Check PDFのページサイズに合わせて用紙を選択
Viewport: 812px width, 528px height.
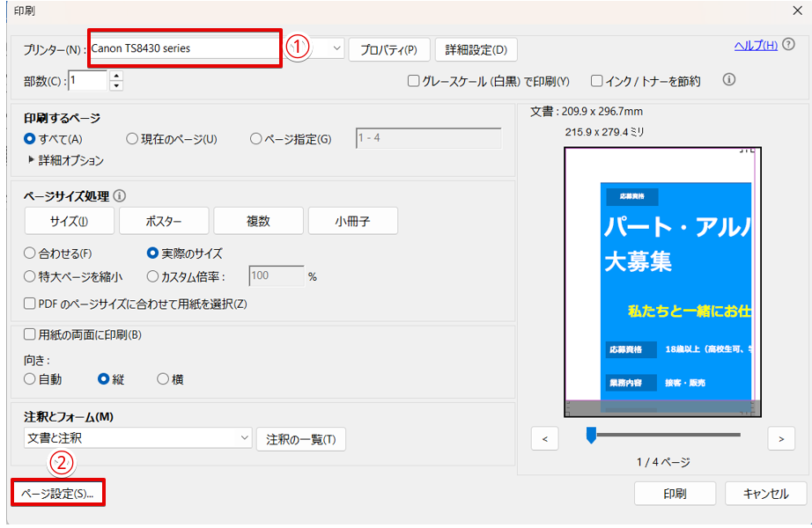click(30, 303)
